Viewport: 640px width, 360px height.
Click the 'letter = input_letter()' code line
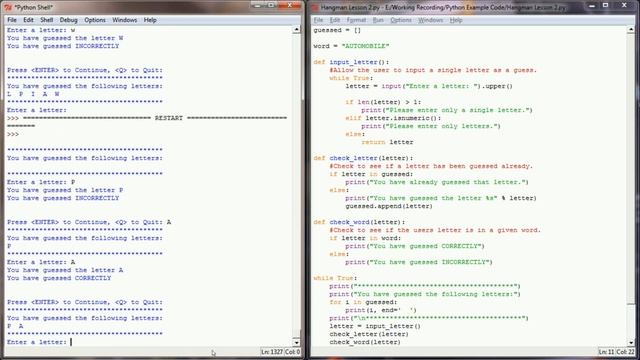point(375,326)
